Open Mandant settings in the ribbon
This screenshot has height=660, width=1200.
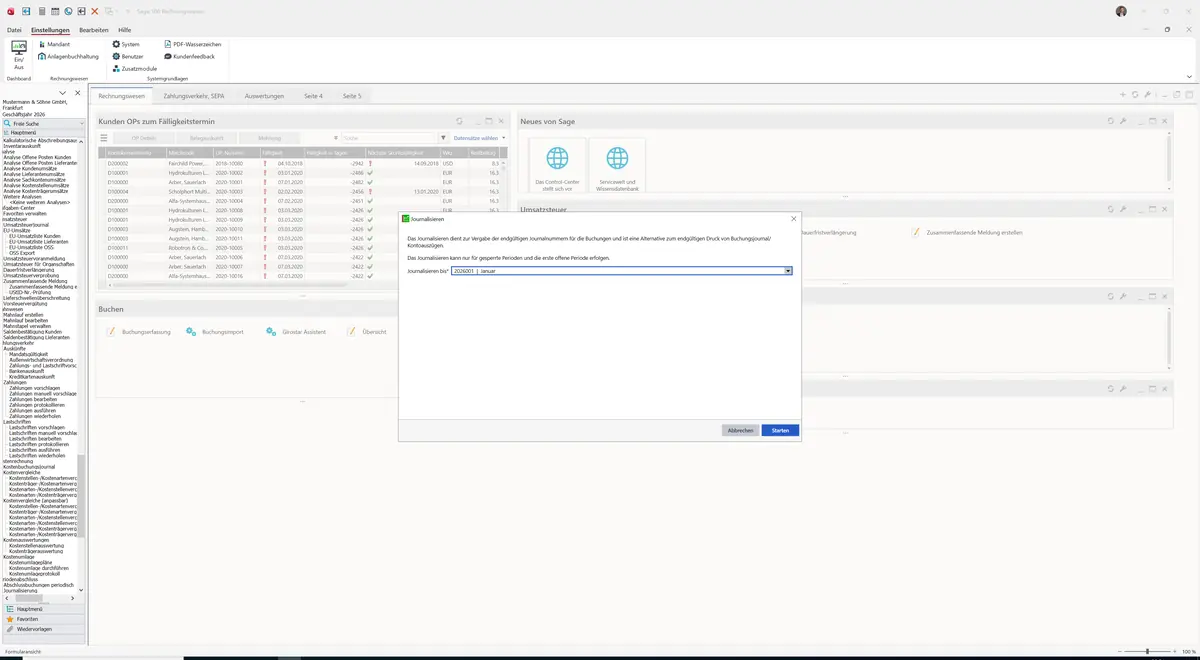[x=54, y=45]
